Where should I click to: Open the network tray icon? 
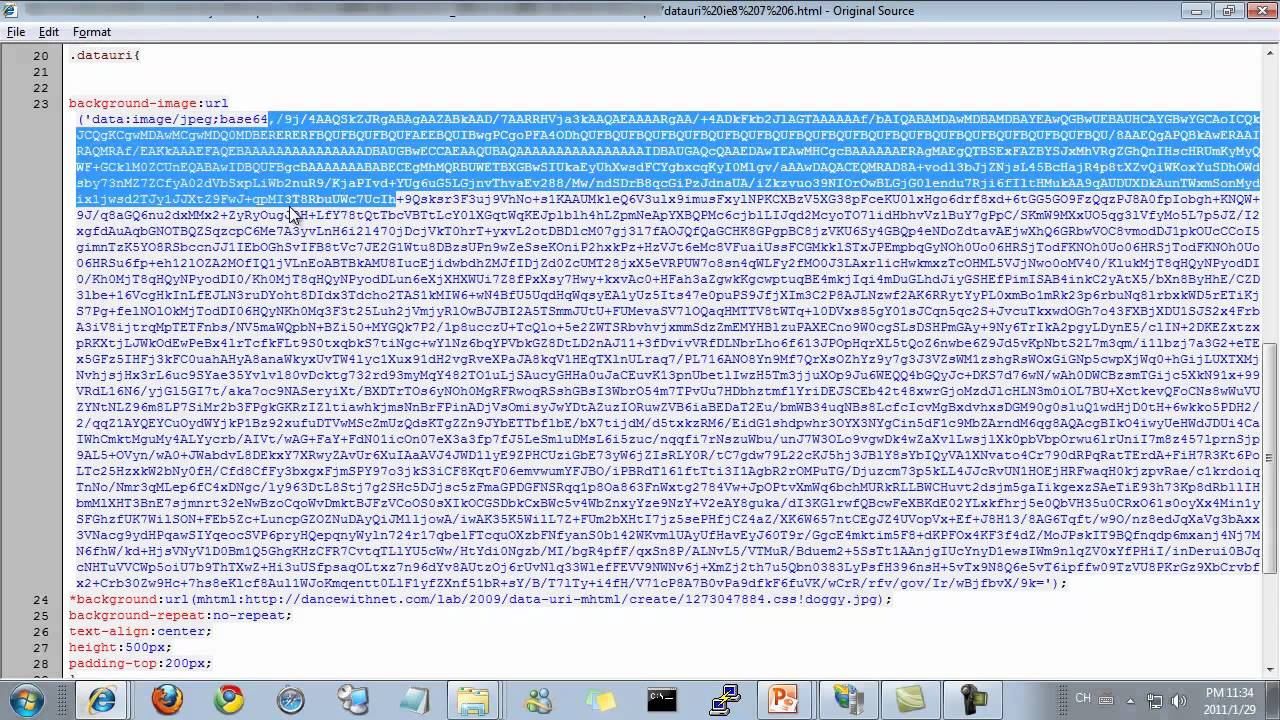tap(1154, 700)
